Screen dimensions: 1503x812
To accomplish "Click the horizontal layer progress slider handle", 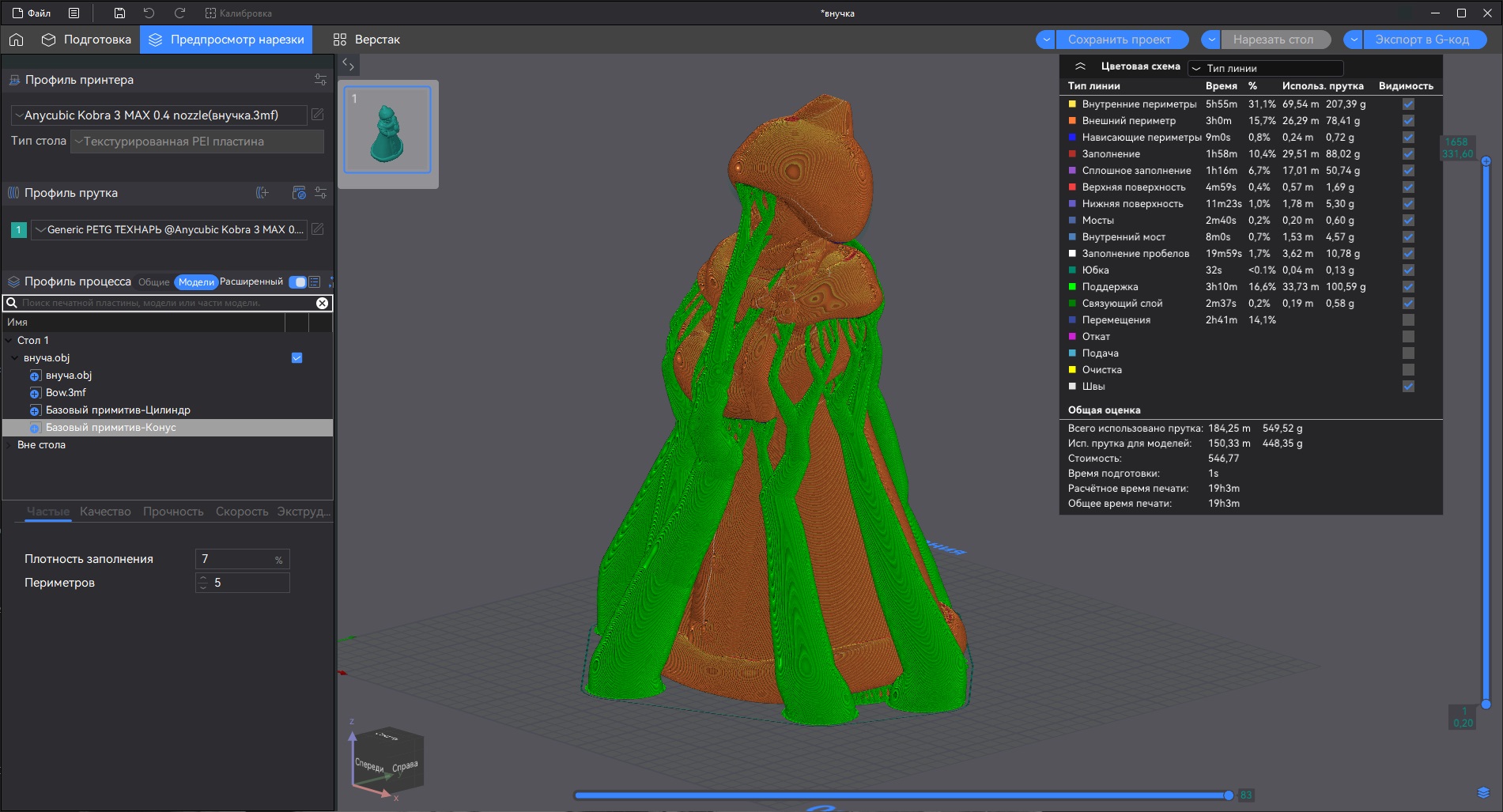I will tap(1228, 795).
